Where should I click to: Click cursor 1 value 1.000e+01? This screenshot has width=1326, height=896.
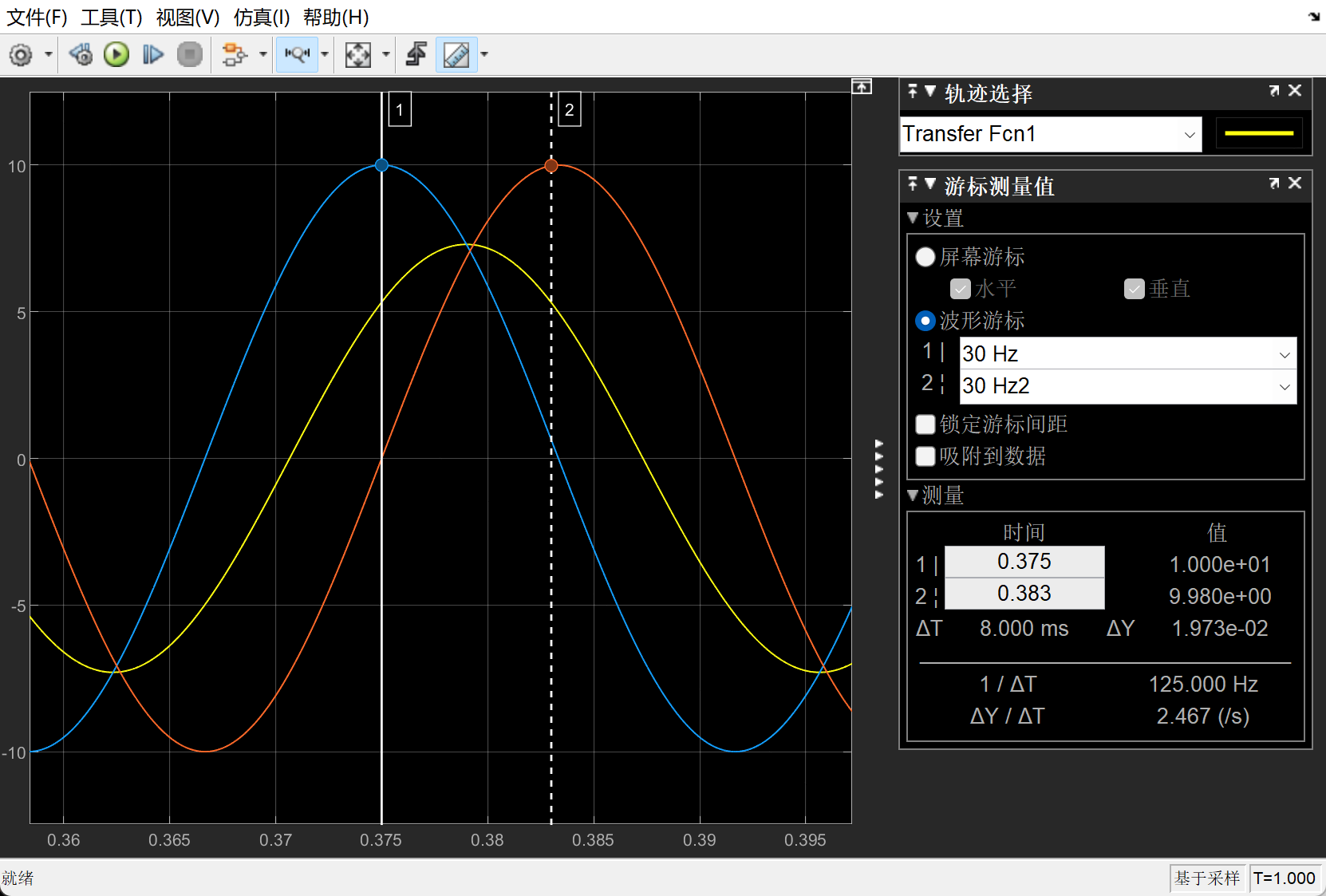1220,565
